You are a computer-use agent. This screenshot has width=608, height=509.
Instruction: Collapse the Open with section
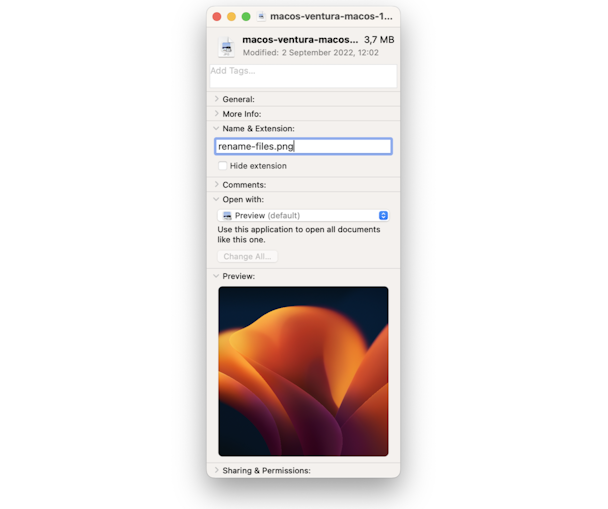[x=216, y=199]
